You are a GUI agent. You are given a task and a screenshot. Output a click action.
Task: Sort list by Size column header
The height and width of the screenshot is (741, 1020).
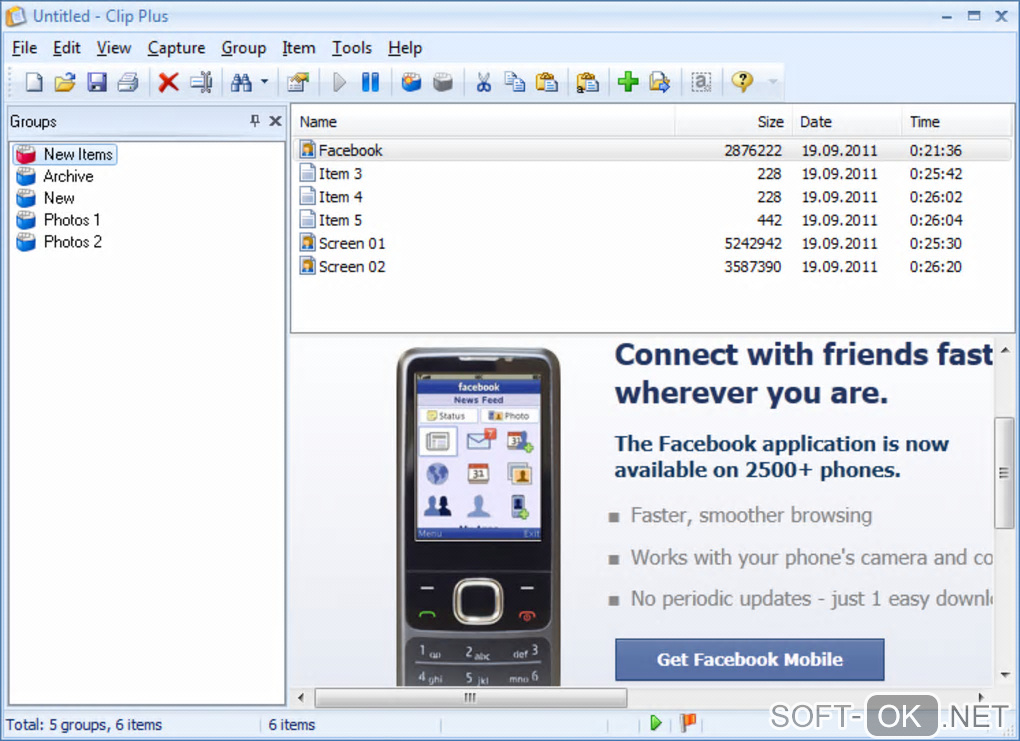click(x=733, y=122)
